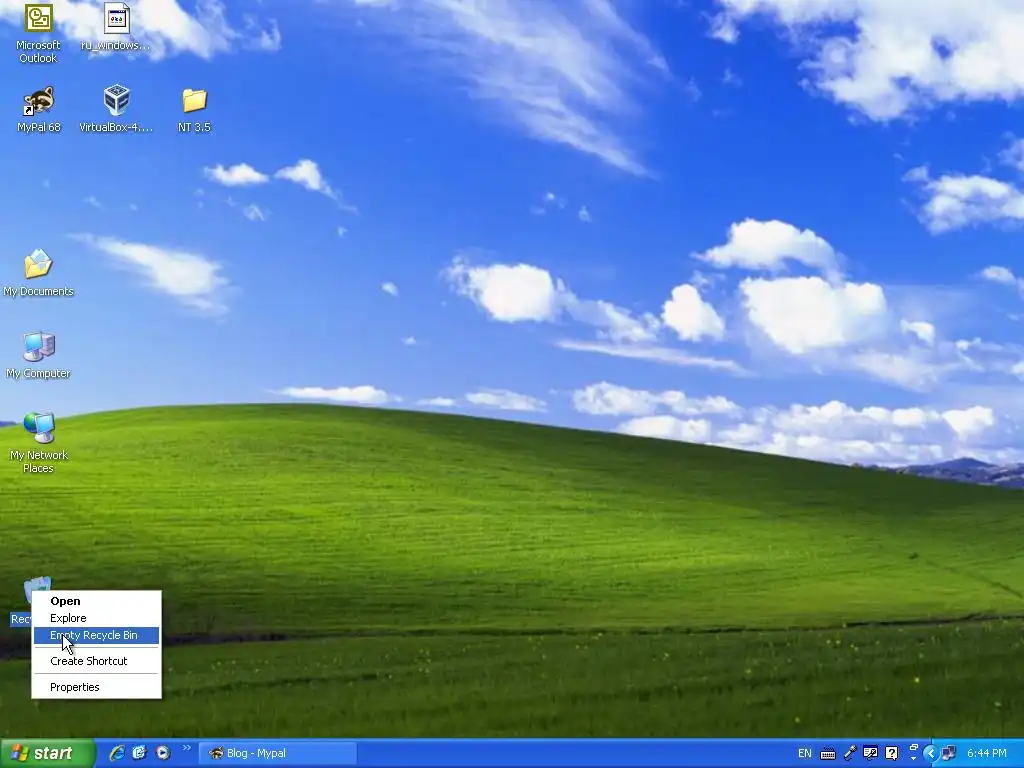Viewport: 1024px width, 768px height.
Task: Expand the Quick Launch overflow chevron
Action: (186, 748)
